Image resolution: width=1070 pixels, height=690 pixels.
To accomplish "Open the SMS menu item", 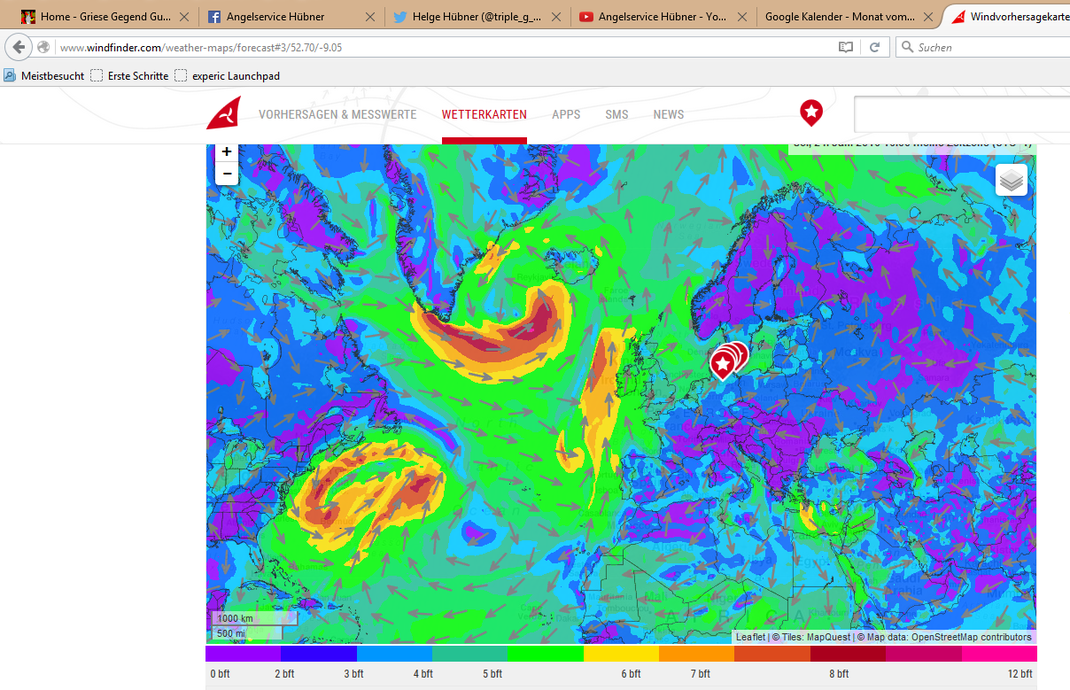I will pos(616,115).
